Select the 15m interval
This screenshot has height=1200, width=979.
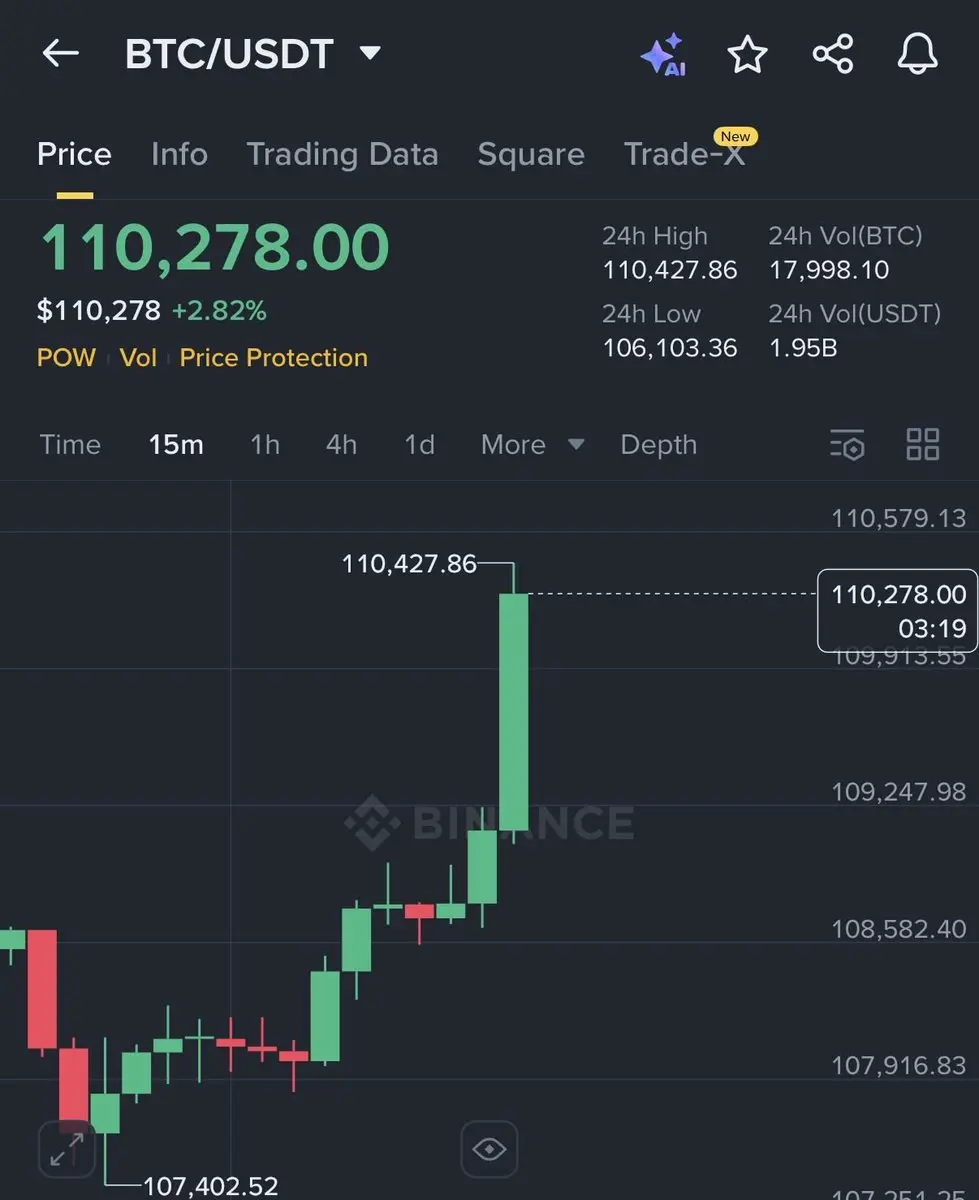point(176,445)
